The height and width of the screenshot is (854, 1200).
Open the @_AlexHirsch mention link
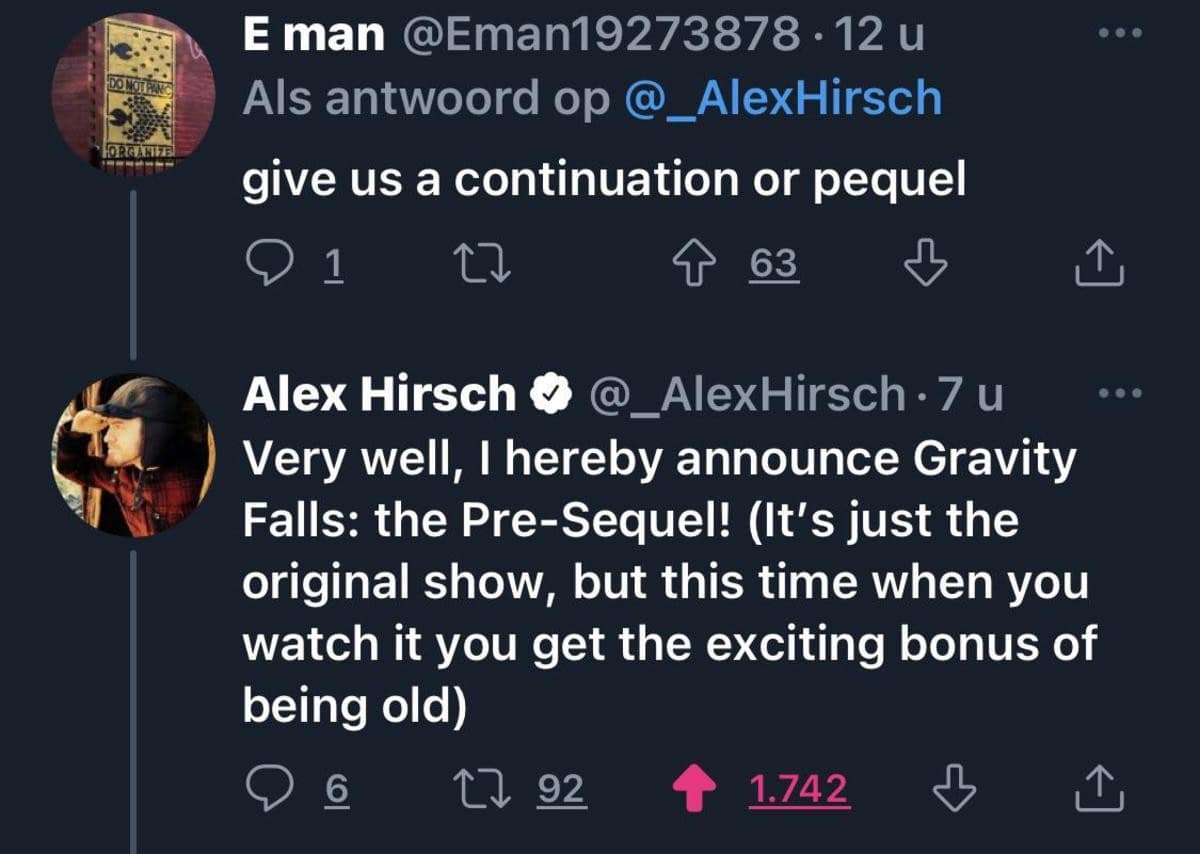click(x=782, y=98)
